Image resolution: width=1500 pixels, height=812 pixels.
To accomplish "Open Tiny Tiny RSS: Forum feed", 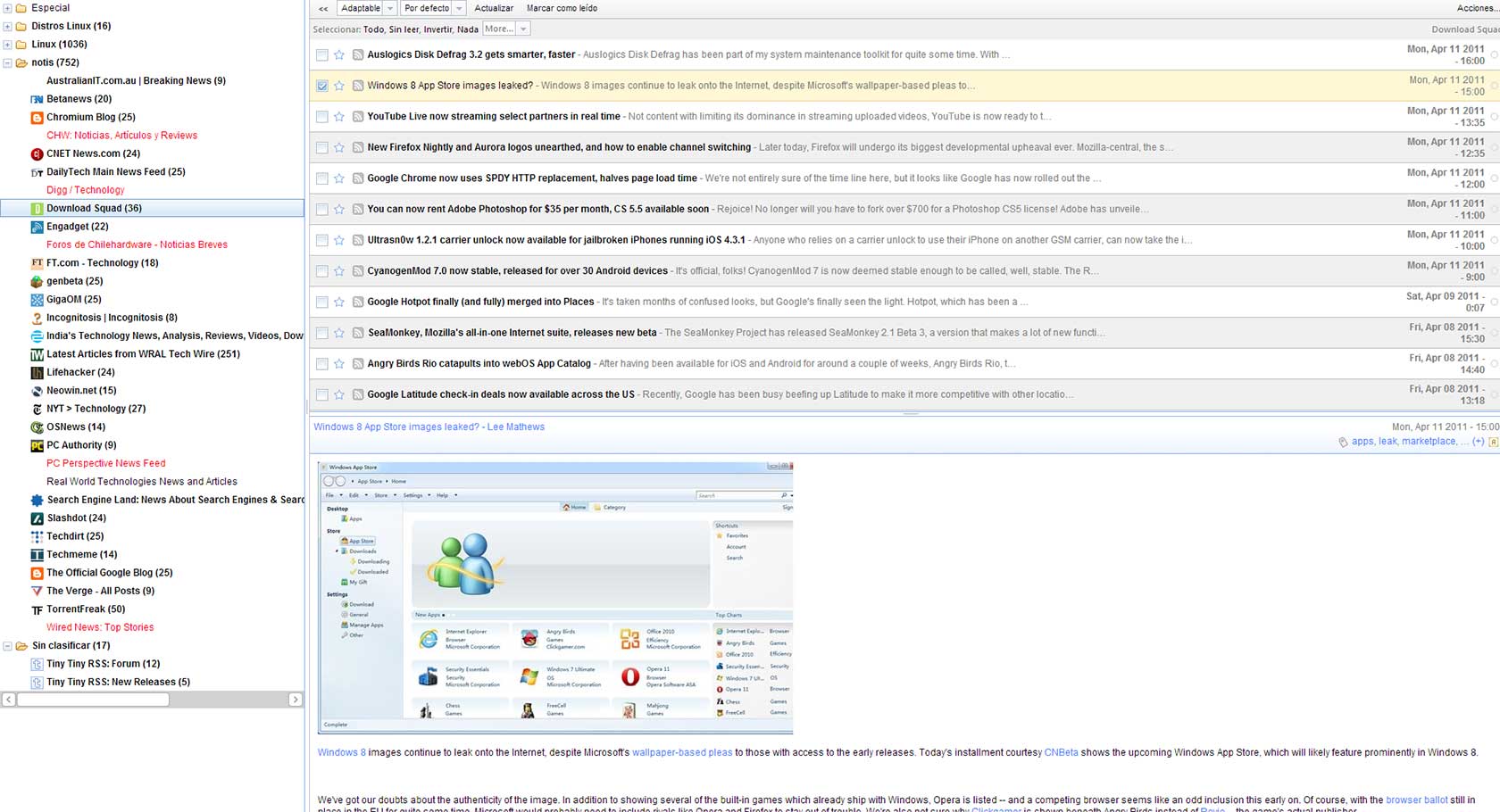I will click(x=104, y=664).
